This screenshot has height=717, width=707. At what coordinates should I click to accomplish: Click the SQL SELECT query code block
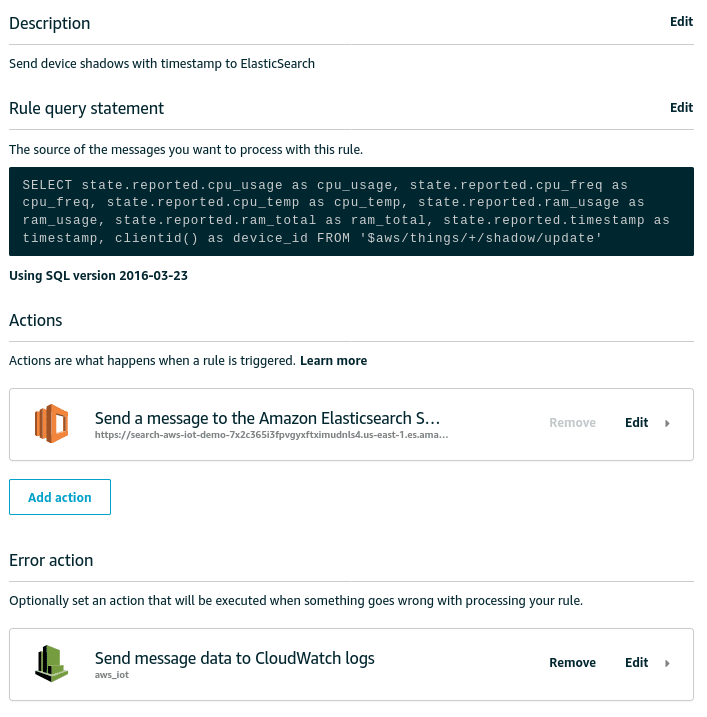coord(351,211)
